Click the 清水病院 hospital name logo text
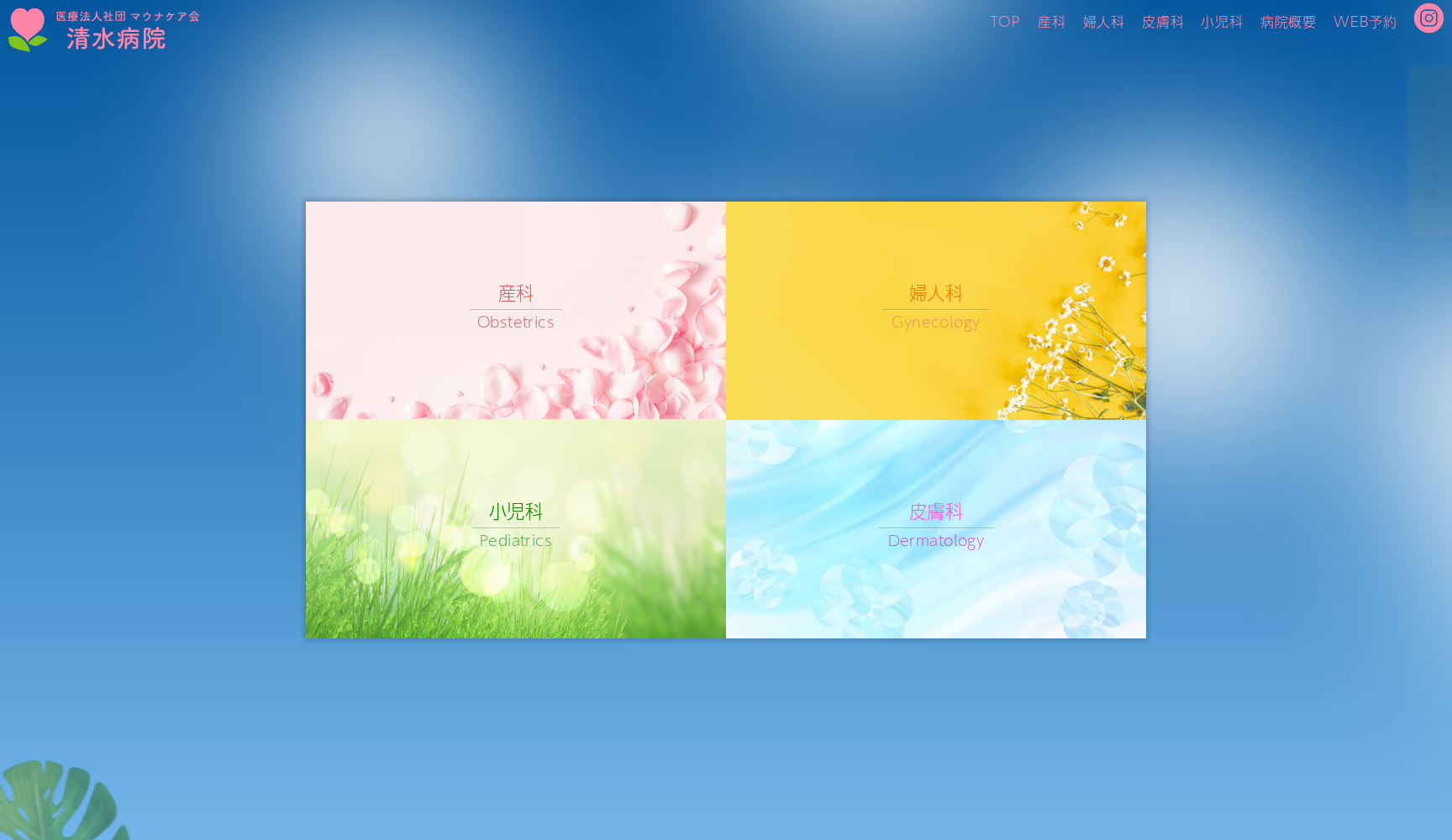Viewport: 1452px width, 840px height. (116, 39)
